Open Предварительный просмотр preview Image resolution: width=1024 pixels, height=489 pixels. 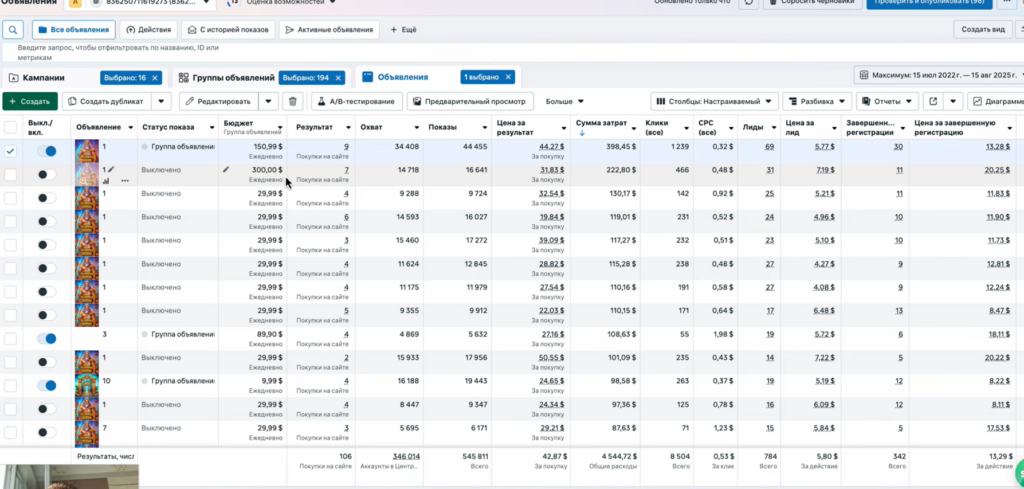[470, 101]
